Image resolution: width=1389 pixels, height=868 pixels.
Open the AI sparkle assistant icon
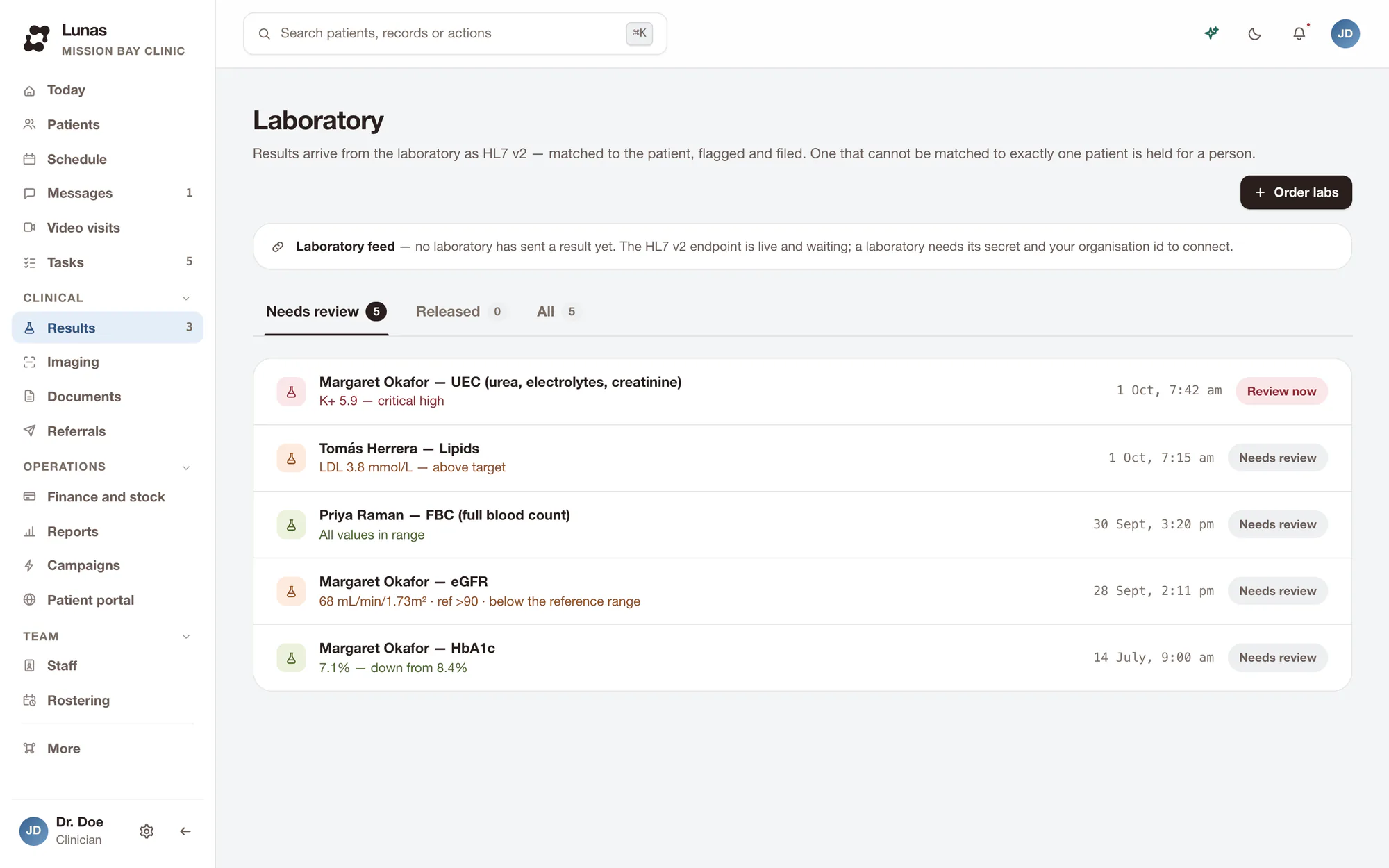click(x=1211, y=33)
